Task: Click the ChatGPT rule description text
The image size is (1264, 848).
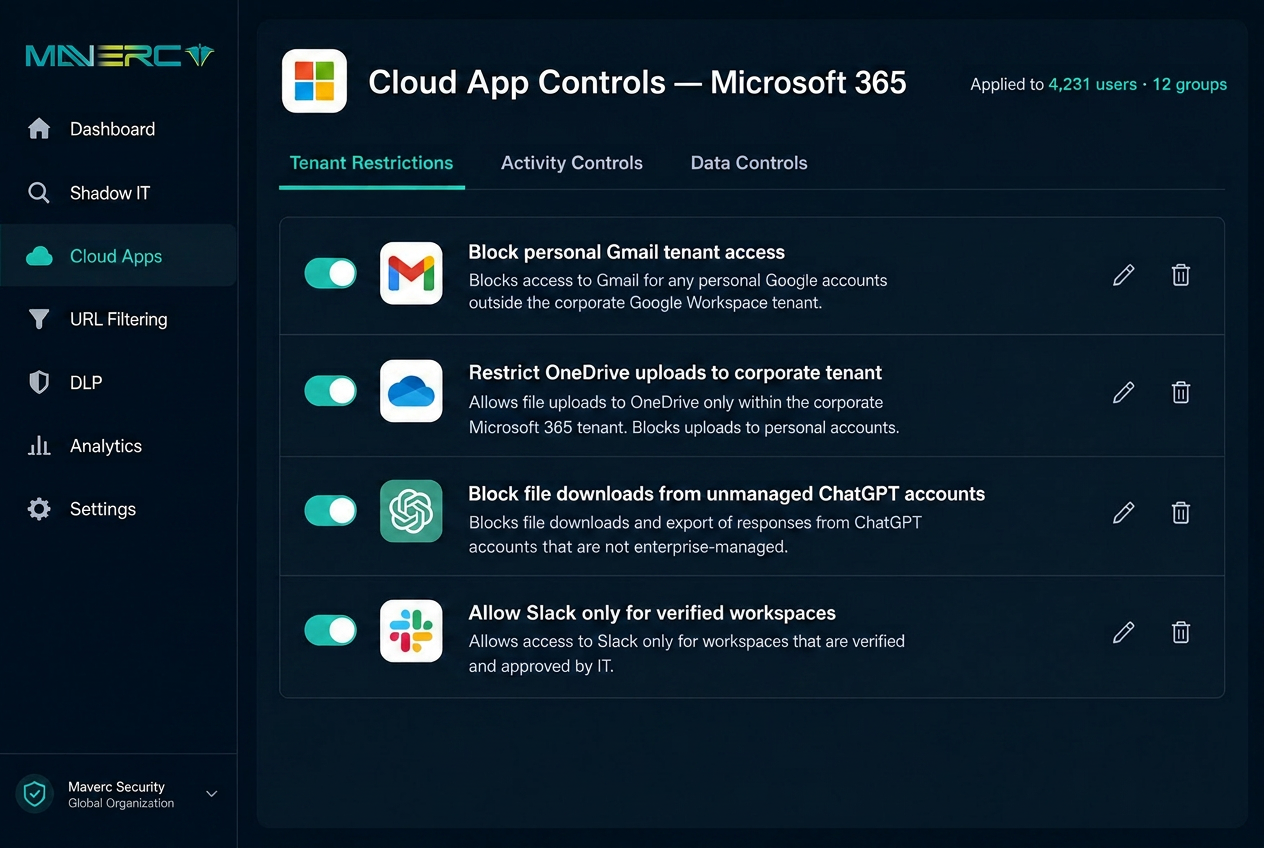Action: 695,534
